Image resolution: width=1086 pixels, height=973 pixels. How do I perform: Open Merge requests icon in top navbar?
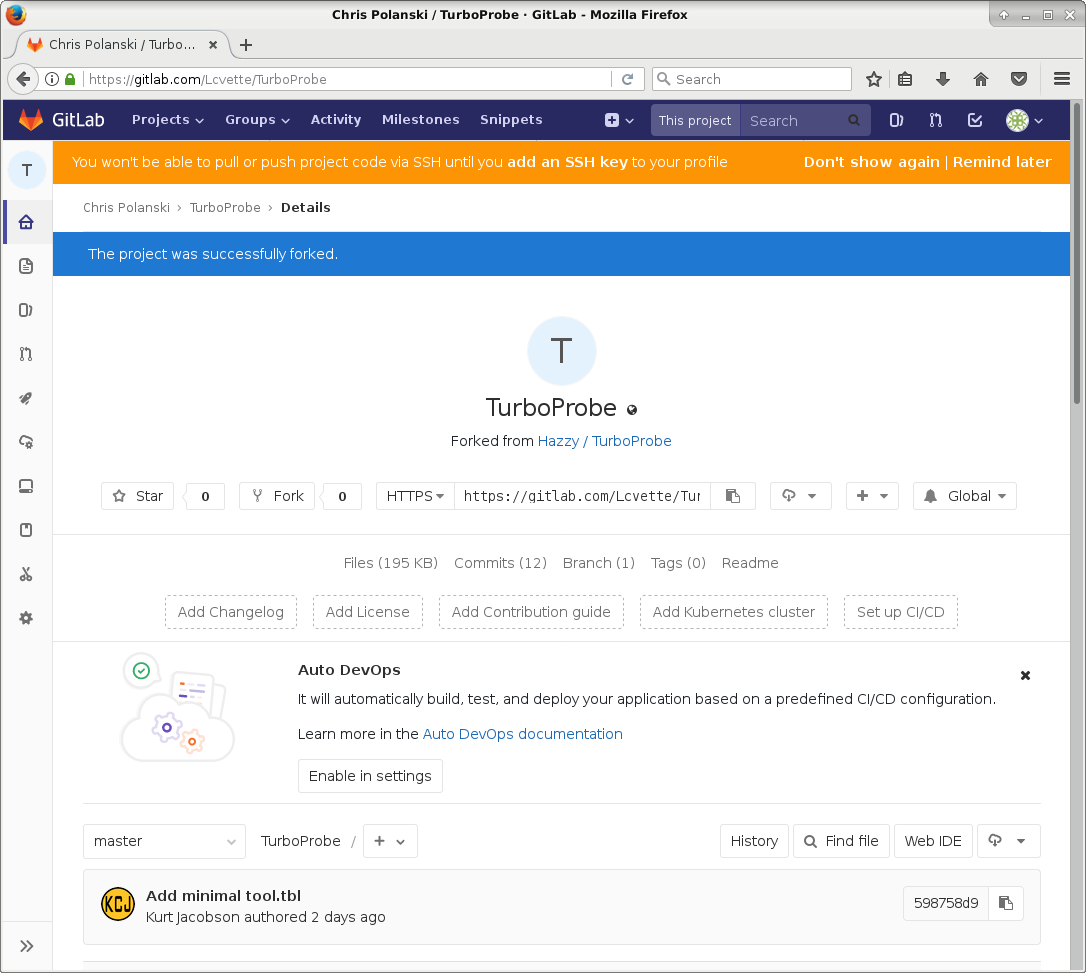936,120
